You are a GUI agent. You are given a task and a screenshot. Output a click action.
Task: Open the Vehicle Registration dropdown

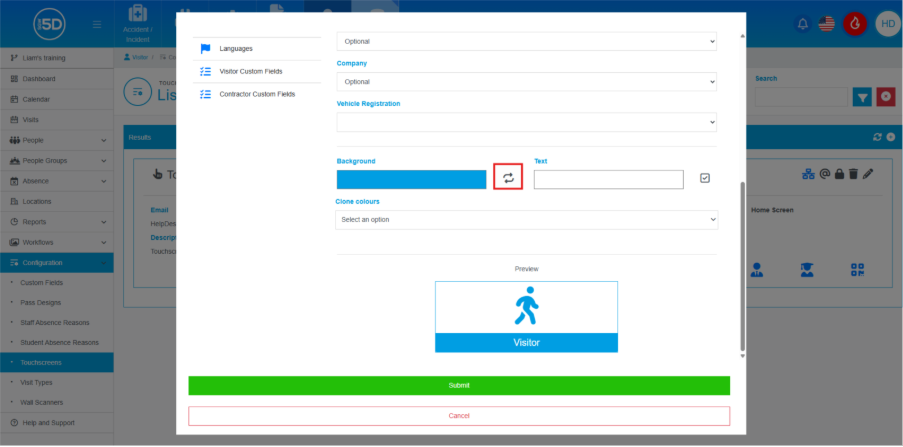(x=526, y=122)
